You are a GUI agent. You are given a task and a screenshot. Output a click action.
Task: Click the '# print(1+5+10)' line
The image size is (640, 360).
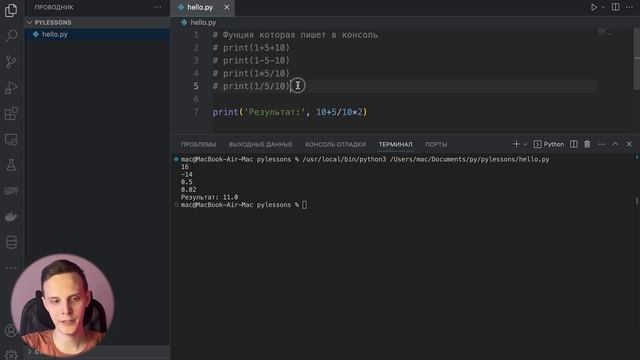[251, 48]
